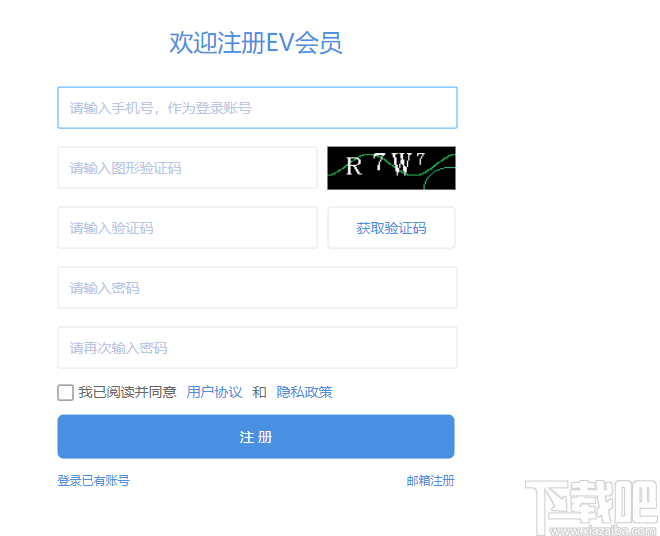Click the SMS verification code field

187,228
